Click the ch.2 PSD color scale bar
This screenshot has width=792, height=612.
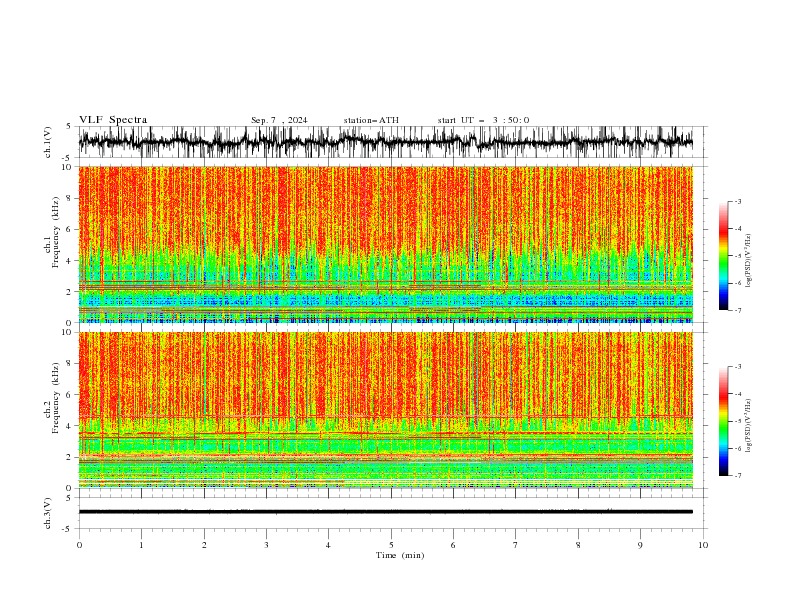[723, 421]
